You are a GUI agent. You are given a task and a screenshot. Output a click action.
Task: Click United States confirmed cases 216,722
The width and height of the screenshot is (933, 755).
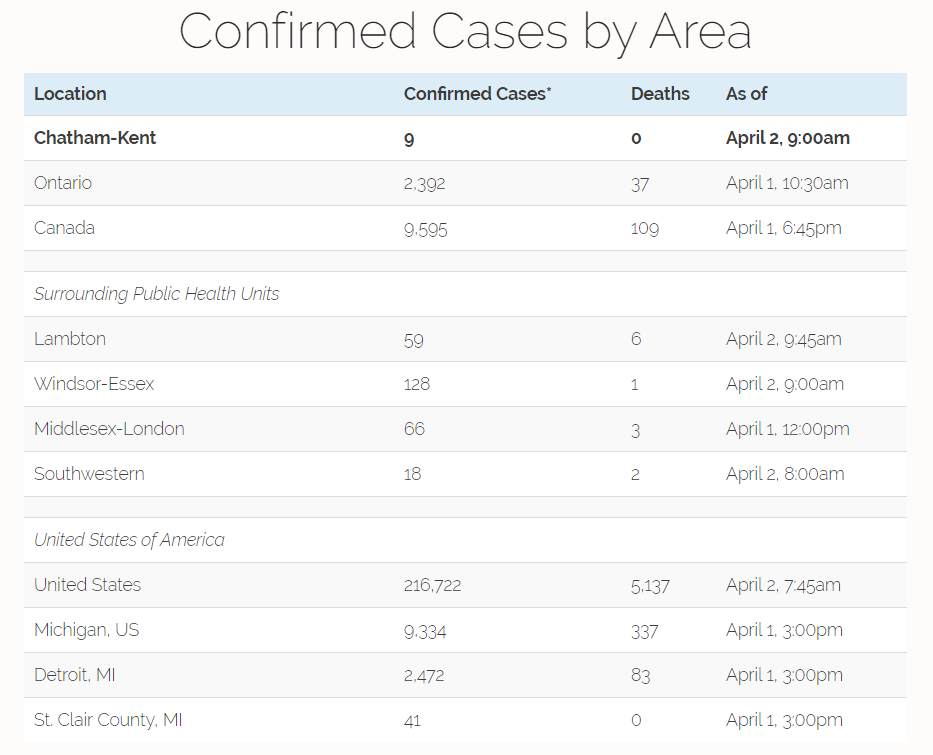click(x=432, y=585)
